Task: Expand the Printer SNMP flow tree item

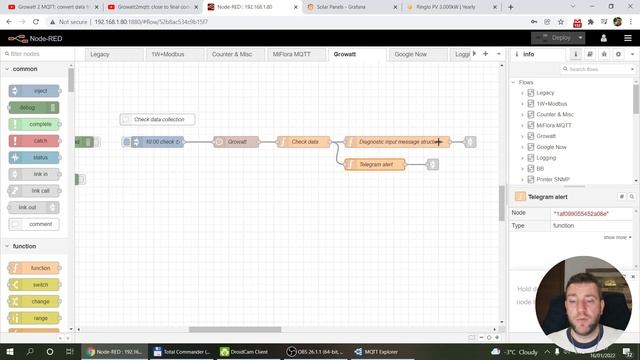Action: tap(522, 180)
